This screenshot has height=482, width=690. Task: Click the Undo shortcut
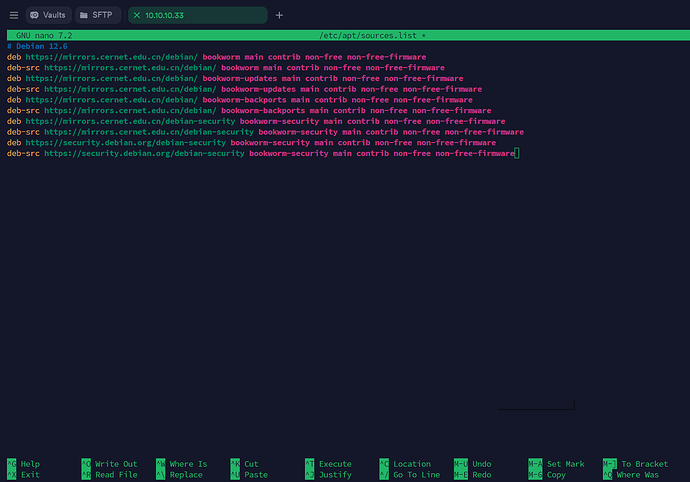(473, 464)
